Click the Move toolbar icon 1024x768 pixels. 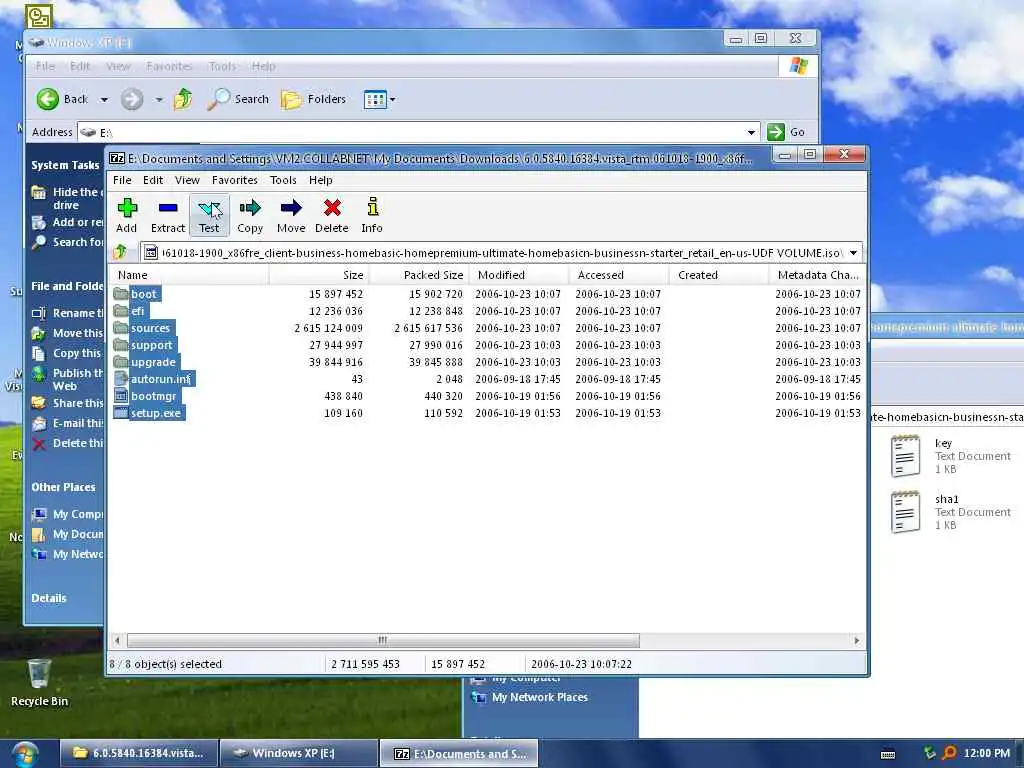pyautogui.click(x=291, y=215)
